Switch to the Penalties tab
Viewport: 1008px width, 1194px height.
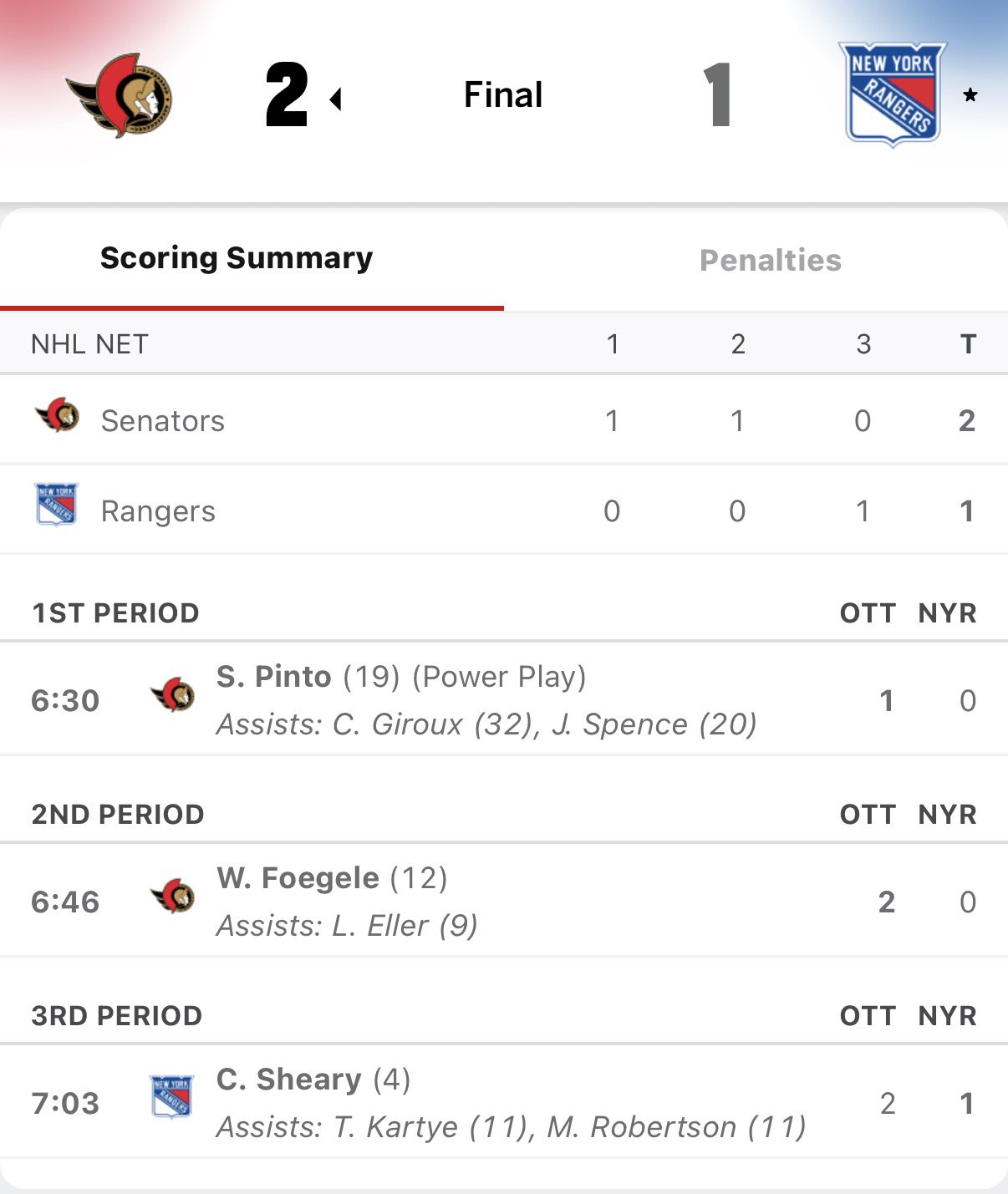pos(770,260)
